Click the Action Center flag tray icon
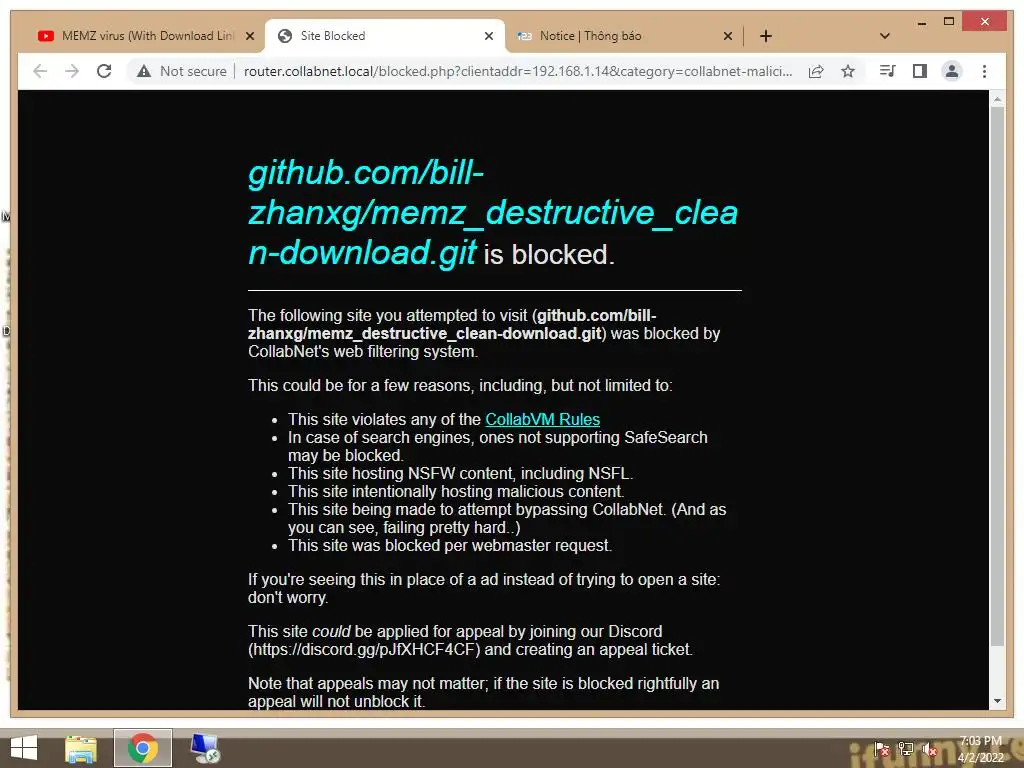The width and height of the screenshot is (1024, 768). (882, 749)
